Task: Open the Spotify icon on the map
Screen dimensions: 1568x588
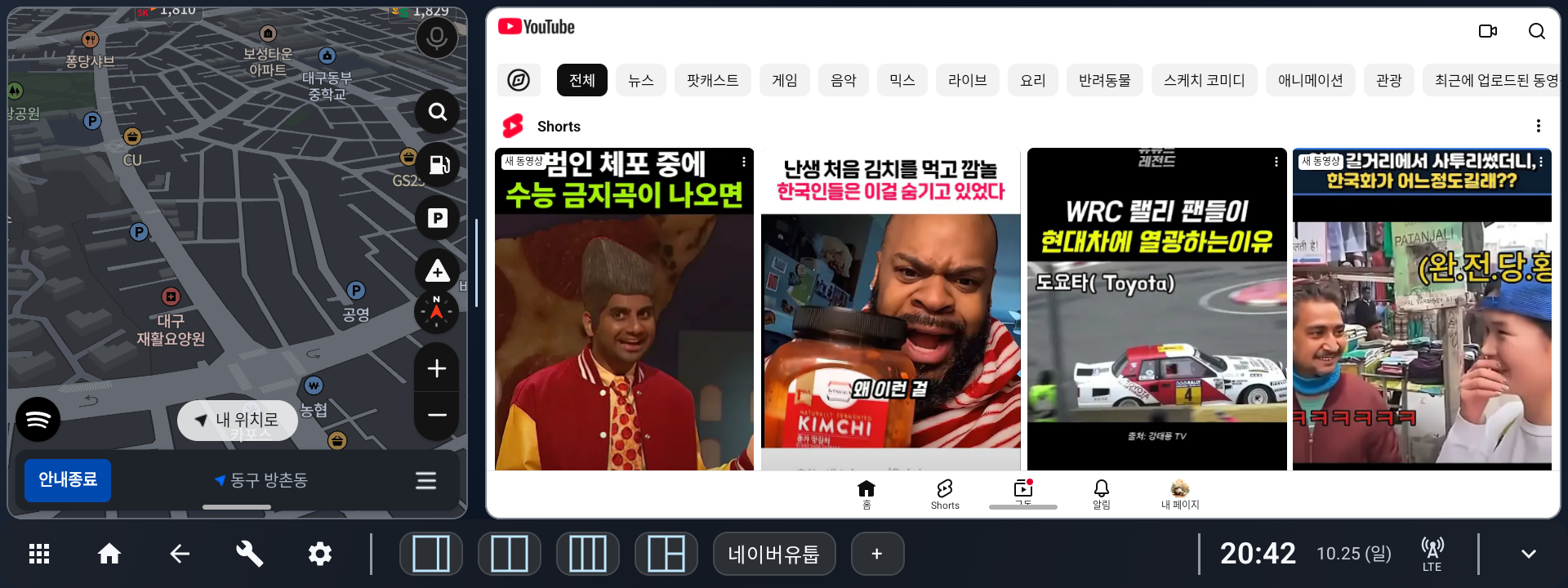Action: 38,420
